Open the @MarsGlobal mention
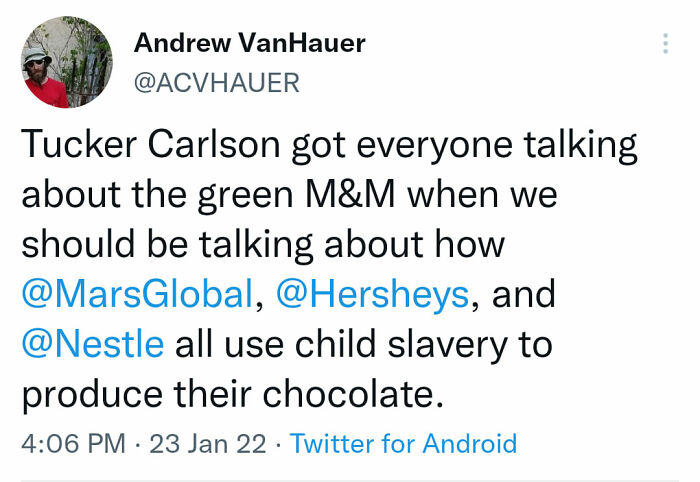700x482 pixels. click(137, 294)
